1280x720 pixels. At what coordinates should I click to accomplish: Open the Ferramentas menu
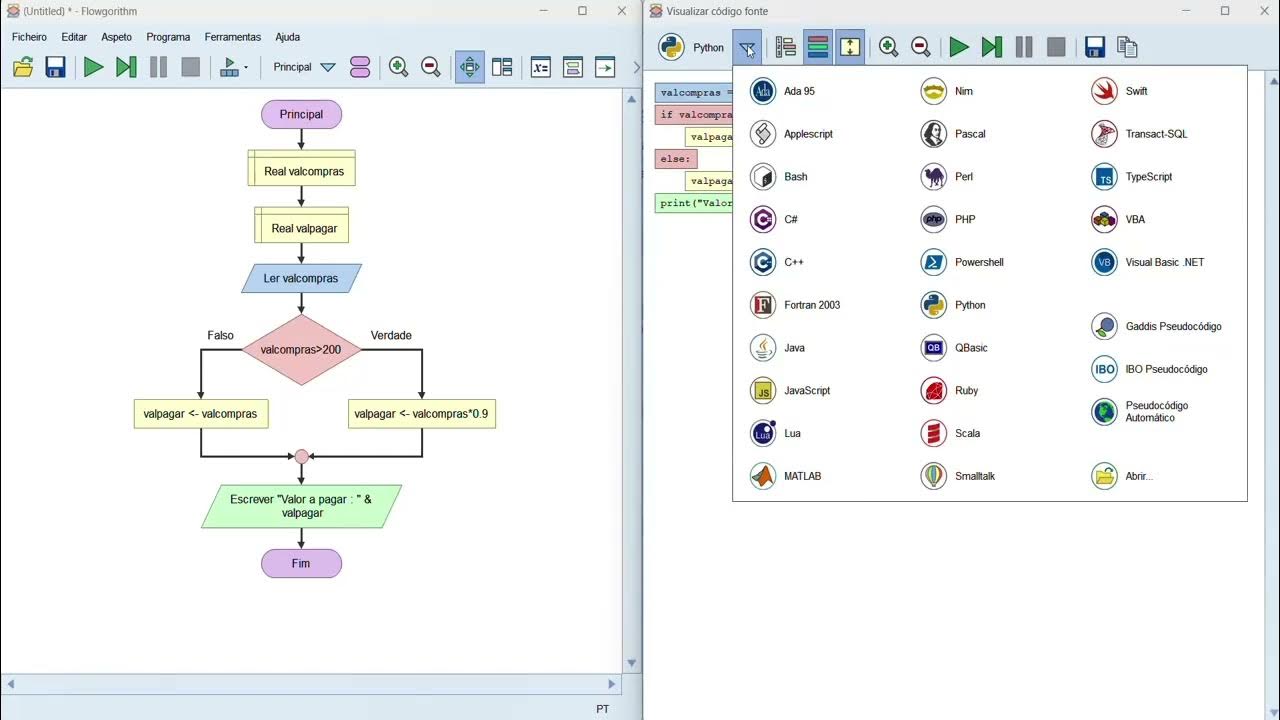pyautogui.click(x=233, y=37)
